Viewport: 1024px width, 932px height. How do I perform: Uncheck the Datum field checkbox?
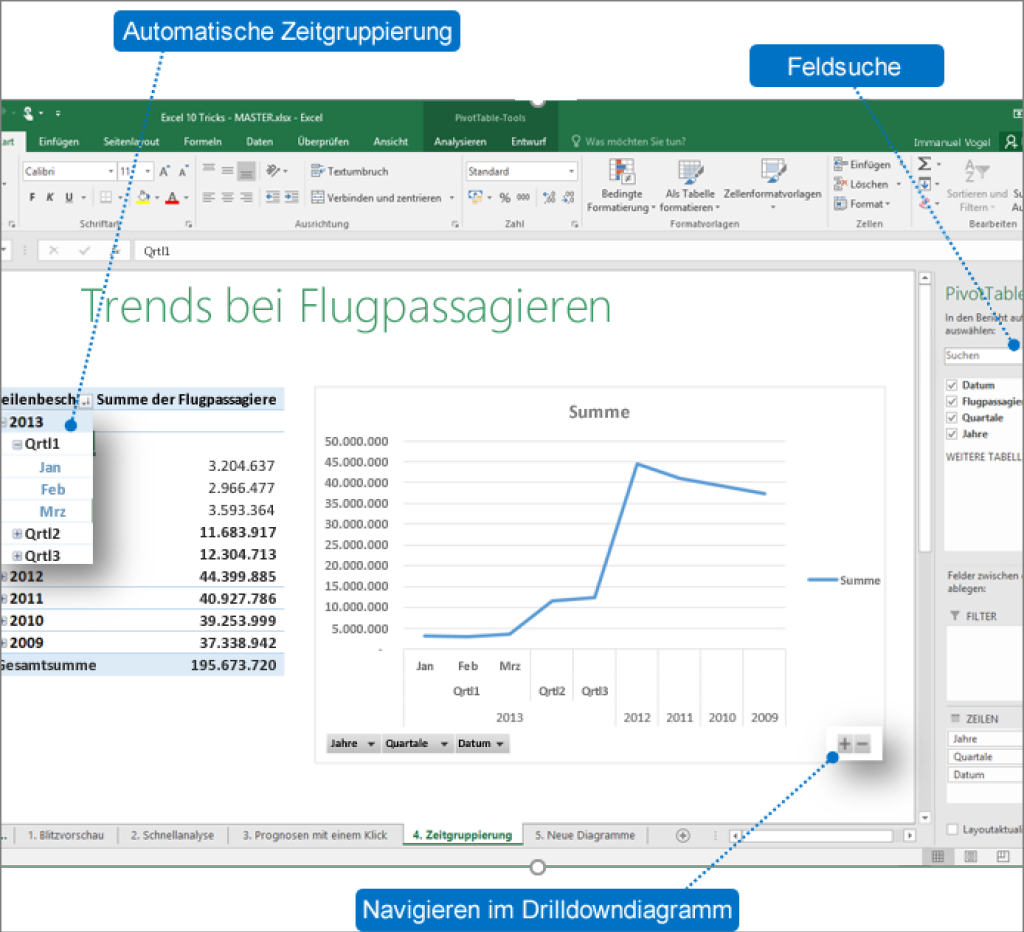[952, 385]
